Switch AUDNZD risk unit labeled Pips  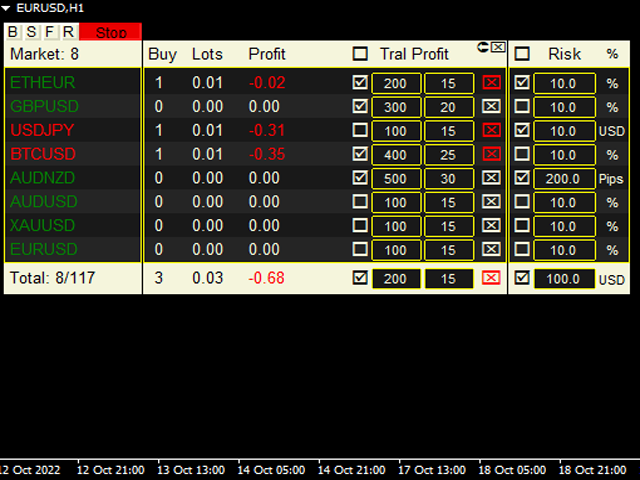611,179
